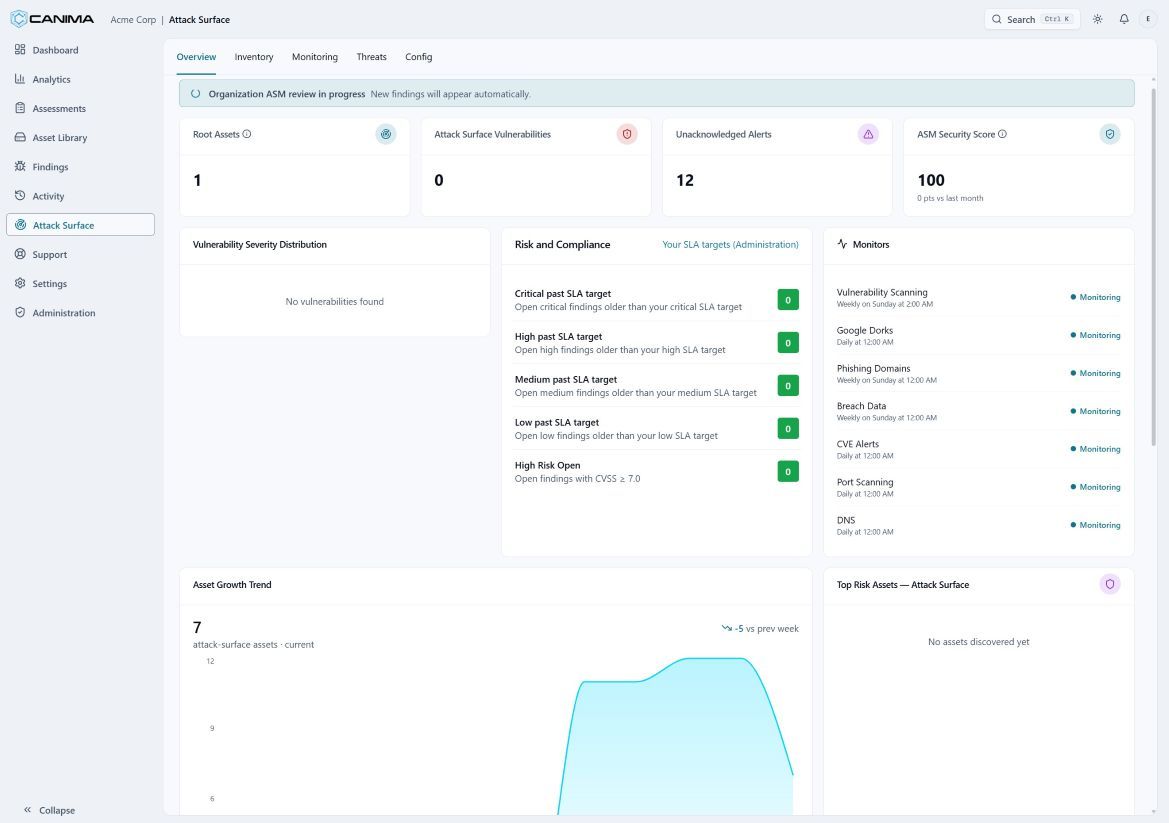
Task: Open the Breach Data monitor
Action: click(978, 412)
